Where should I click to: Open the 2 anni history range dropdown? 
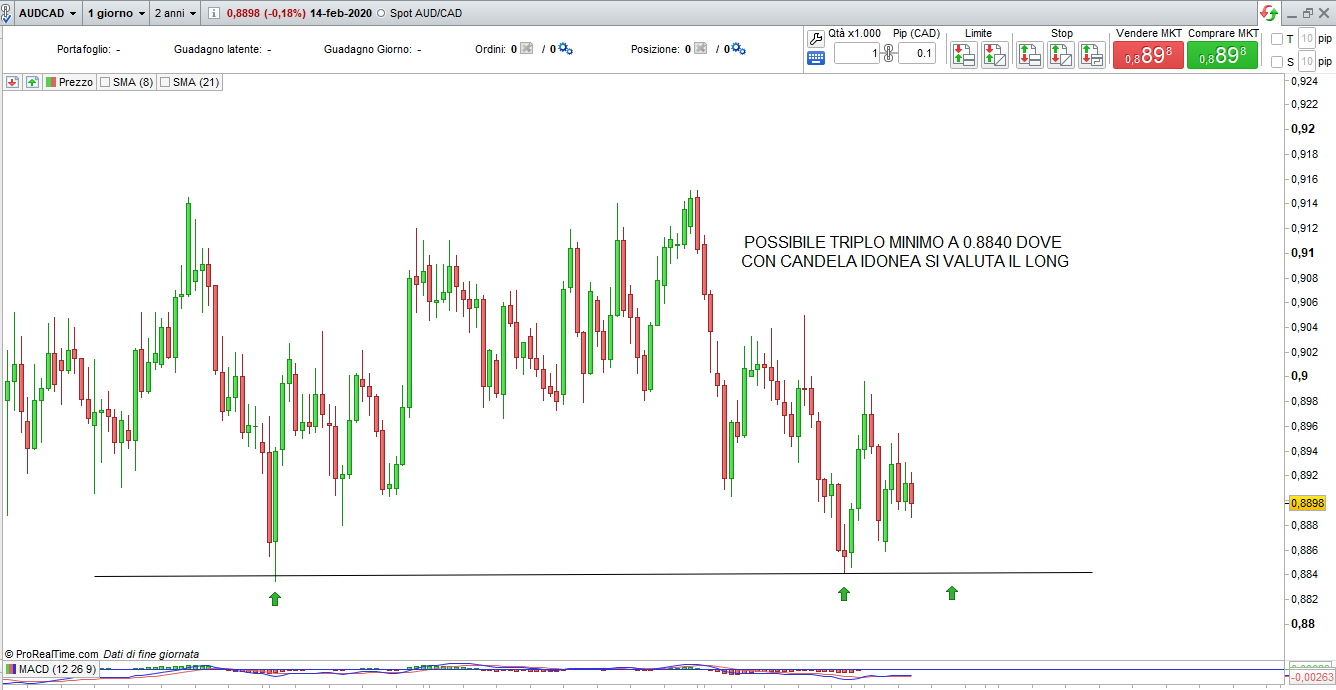(x=175, y=13)
